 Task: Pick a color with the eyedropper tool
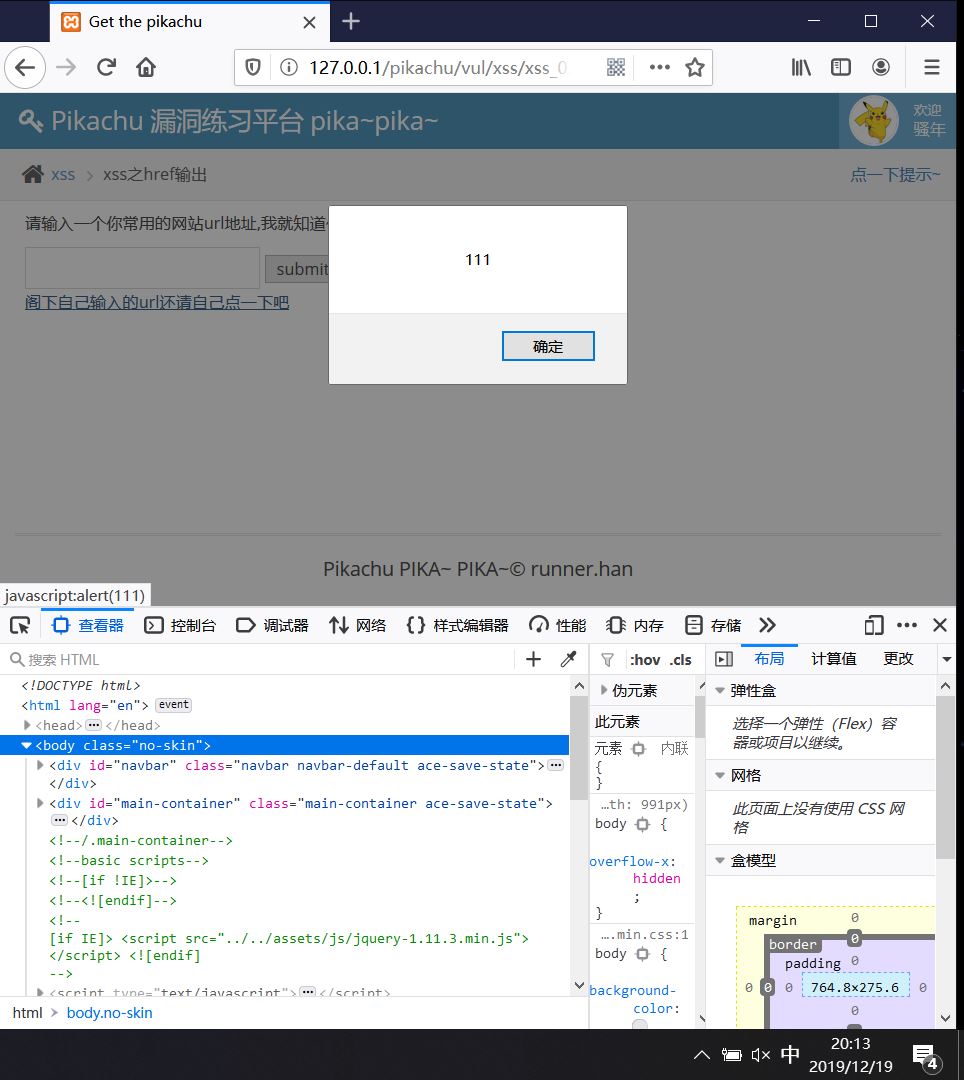click(x=569, y=660)
